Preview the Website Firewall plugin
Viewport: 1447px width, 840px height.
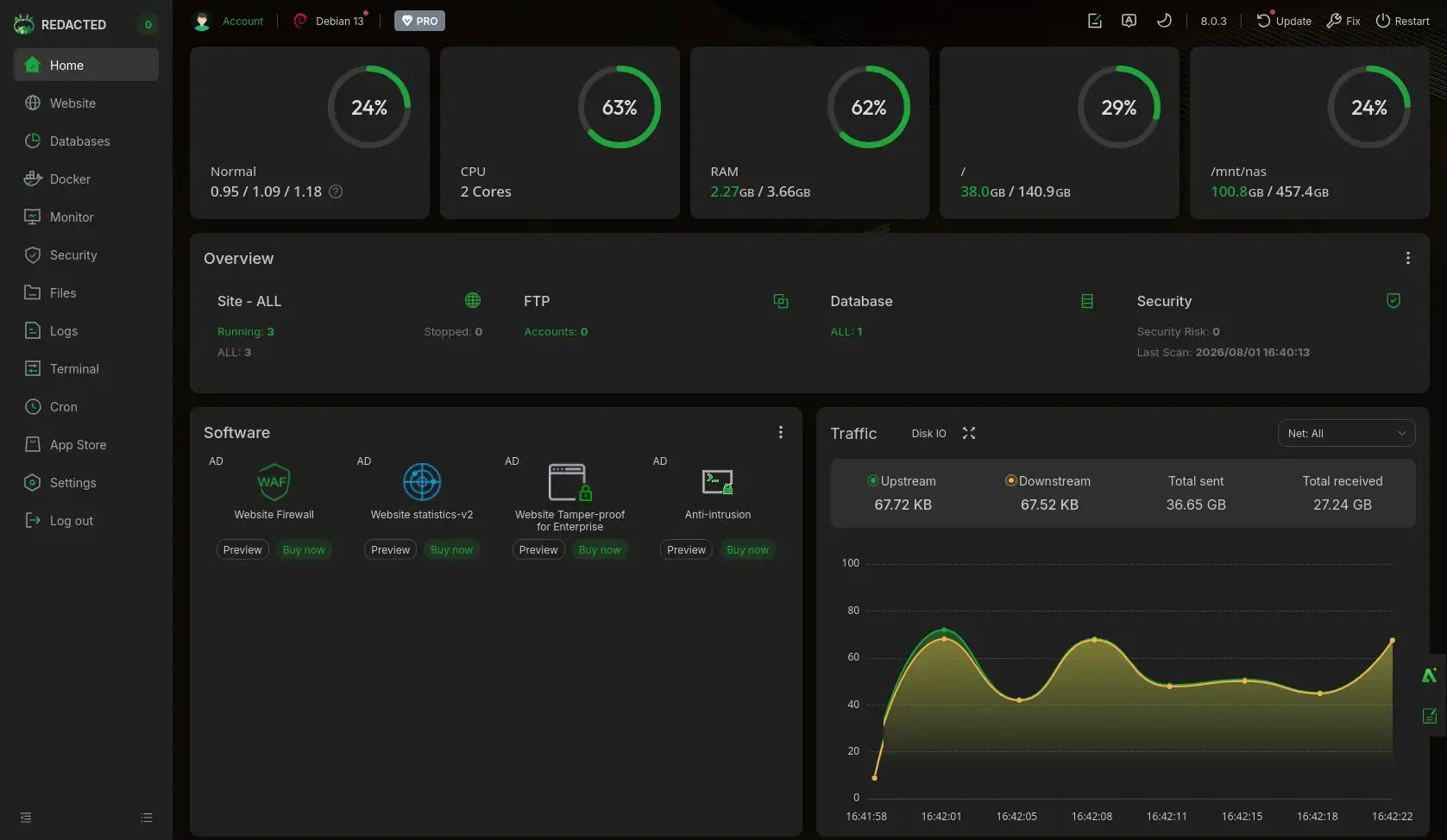pos(242,549)
